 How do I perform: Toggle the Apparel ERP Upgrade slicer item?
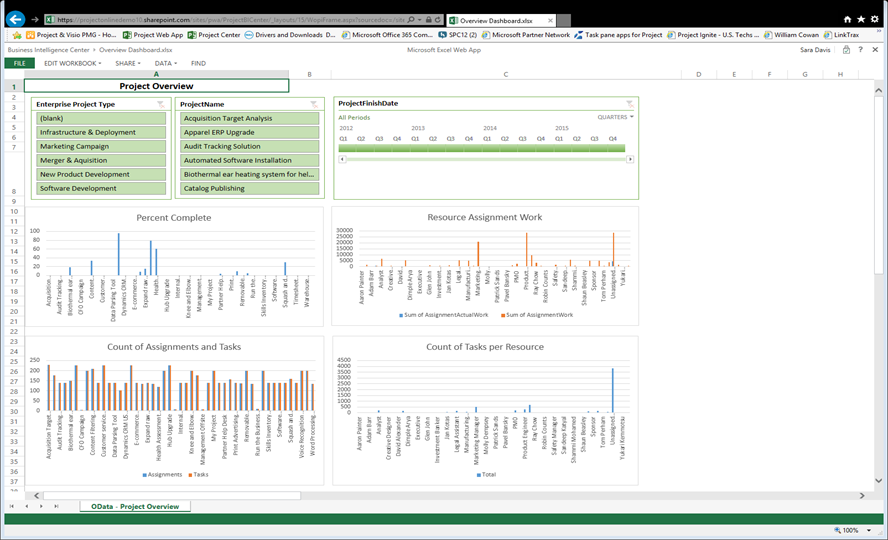coord(250,132)
